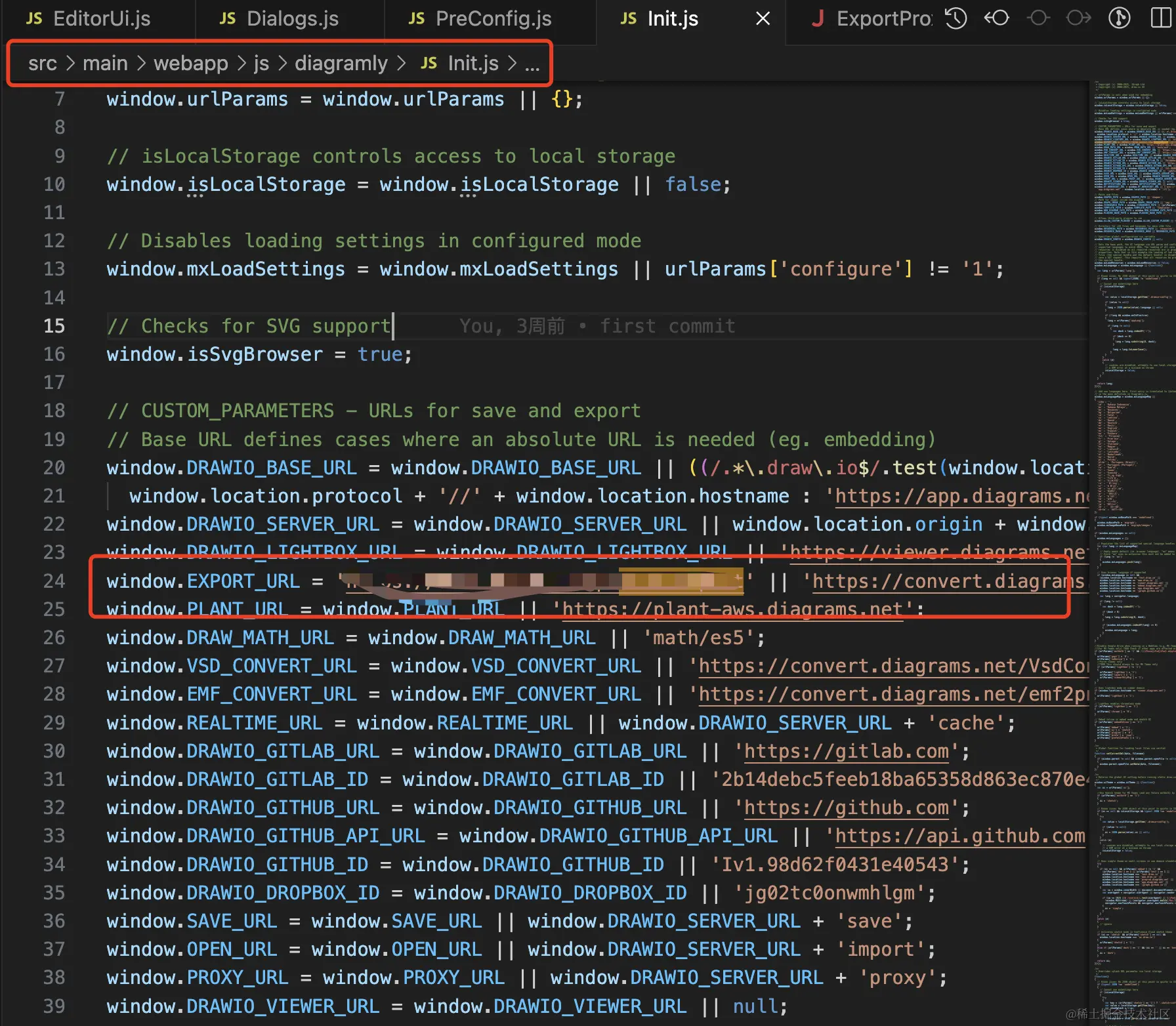1176x1026 pixels.
Task: Click the 'proxy' string on line 38
Action: pyautogui.click(x=898, y=977)
